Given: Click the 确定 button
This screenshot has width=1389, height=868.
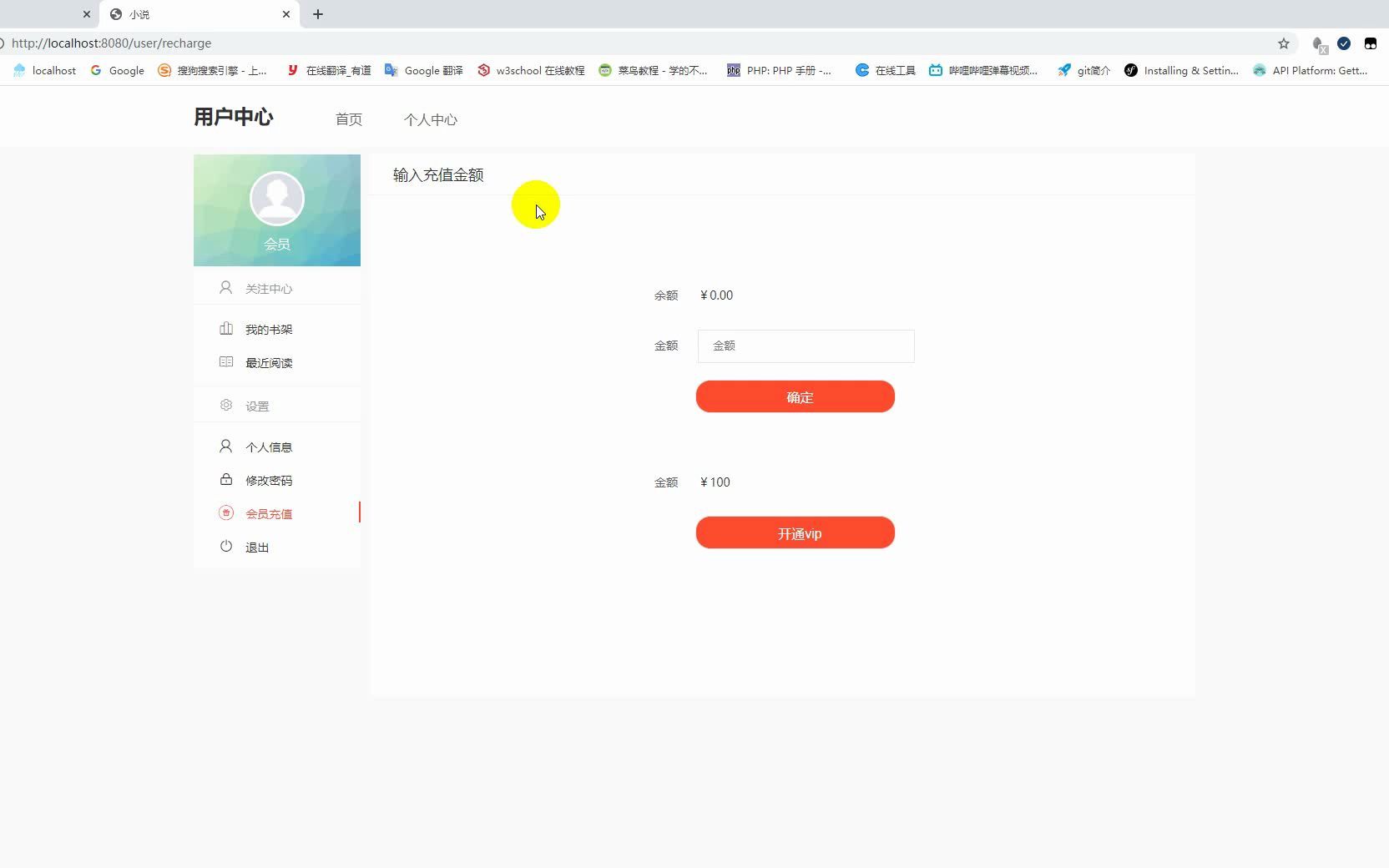Looking at the screenshot, I should pyautogui.click(x=796, y=396).
